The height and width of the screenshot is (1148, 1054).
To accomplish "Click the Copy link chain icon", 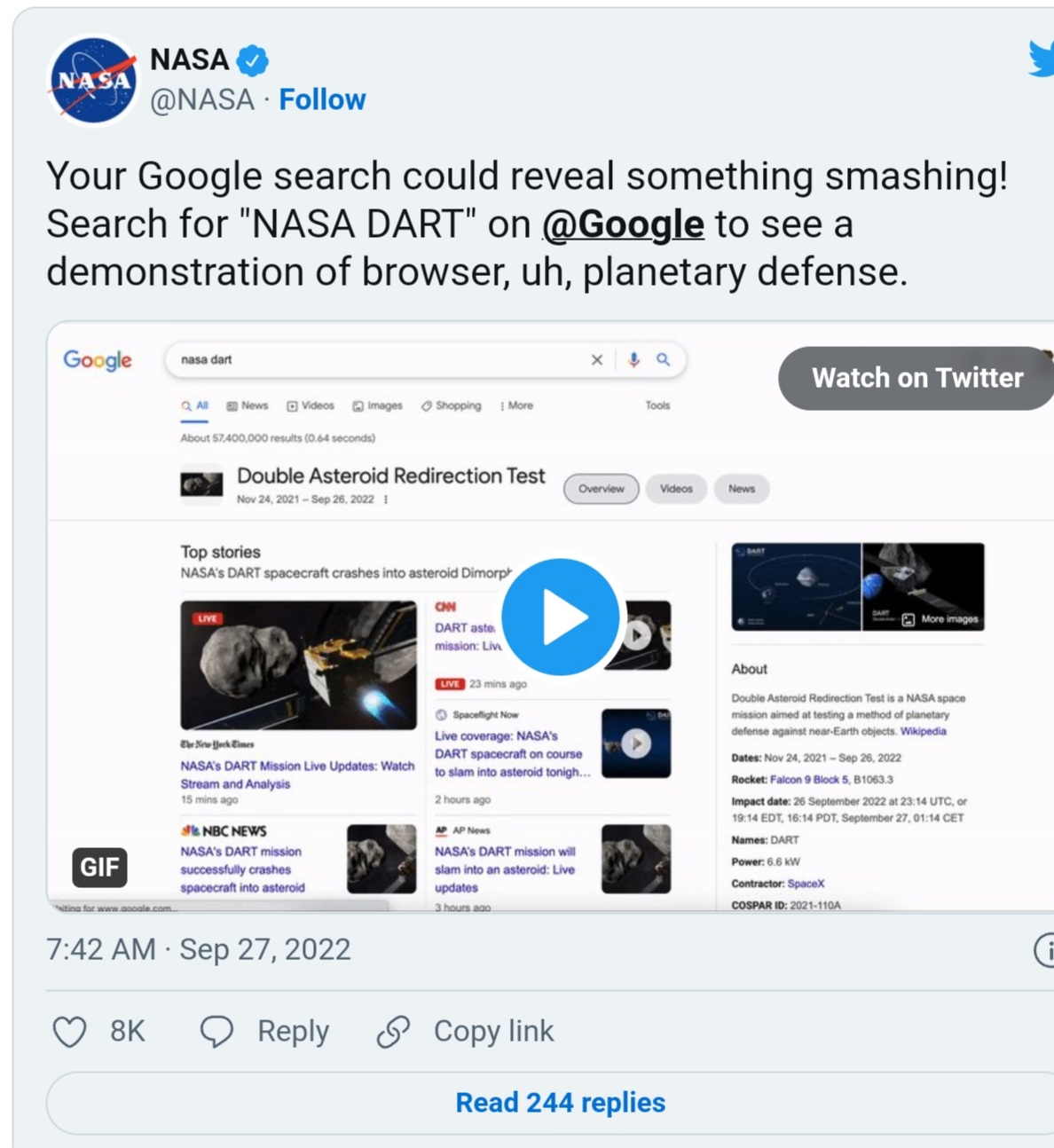I will click(393, 1032).
